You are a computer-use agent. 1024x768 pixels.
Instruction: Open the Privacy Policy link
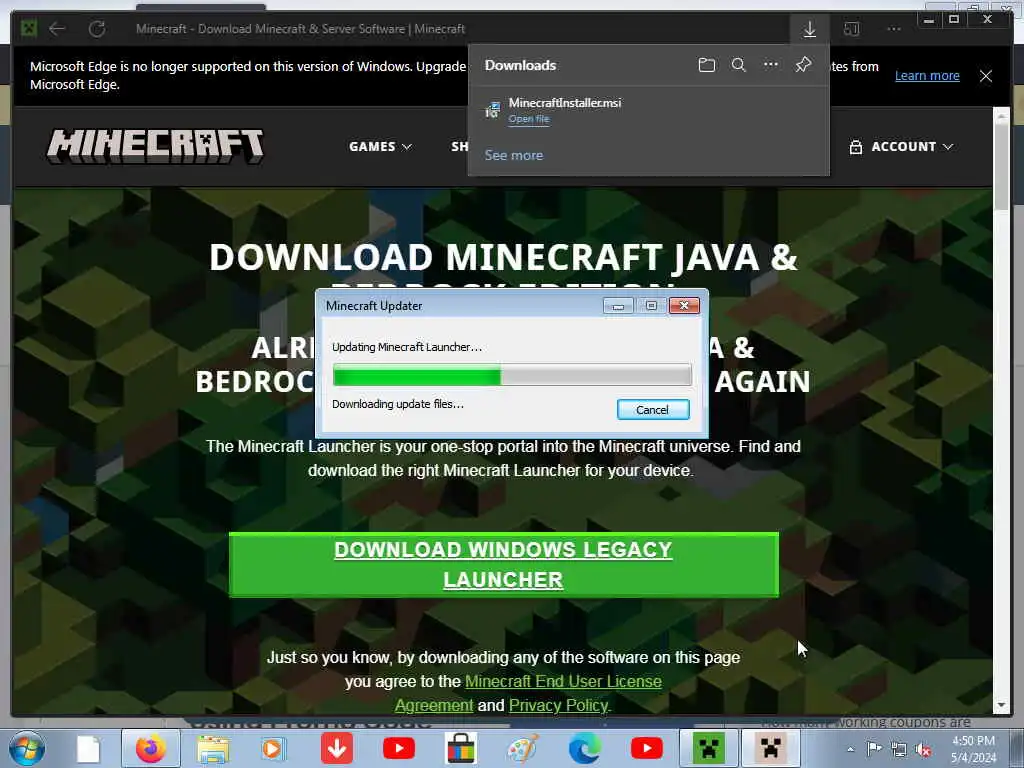coord(558,705)
